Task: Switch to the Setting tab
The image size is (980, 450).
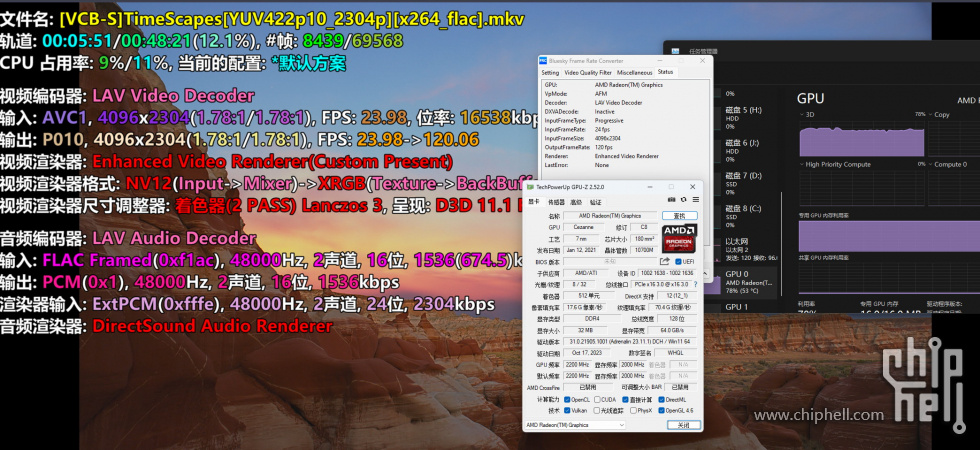Action: pos(550,72)
